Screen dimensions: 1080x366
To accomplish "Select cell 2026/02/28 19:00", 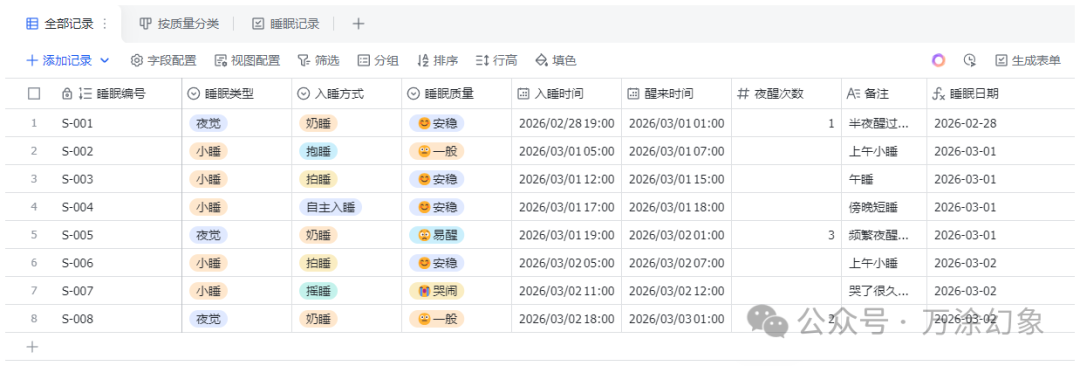I will (x=566, y=123).
